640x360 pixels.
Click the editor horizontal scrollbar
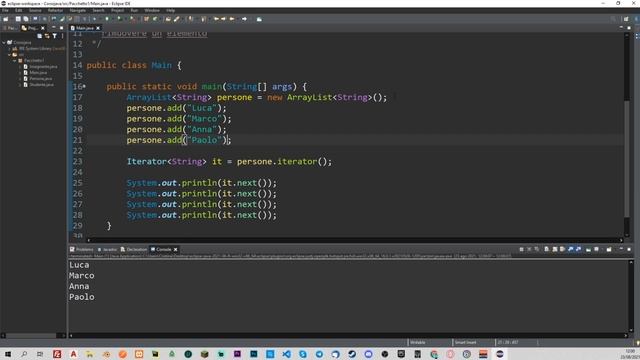(355, 240)
